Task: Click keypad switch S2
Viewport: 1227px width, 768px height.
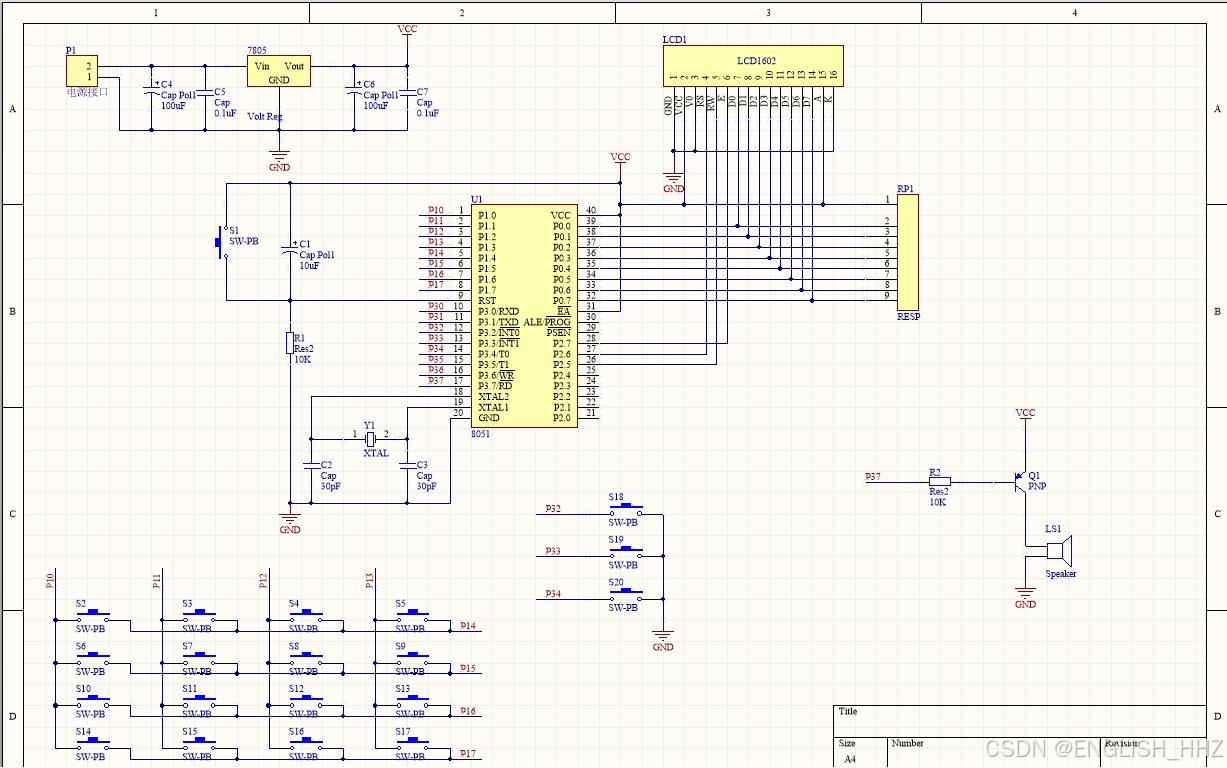Action: (x=93, y=616)
